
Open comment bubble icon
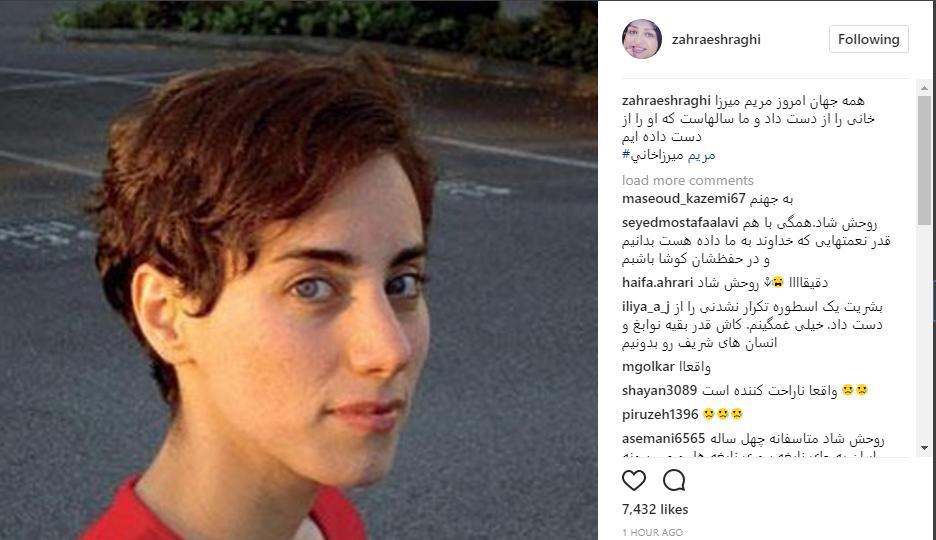[674, 480]
